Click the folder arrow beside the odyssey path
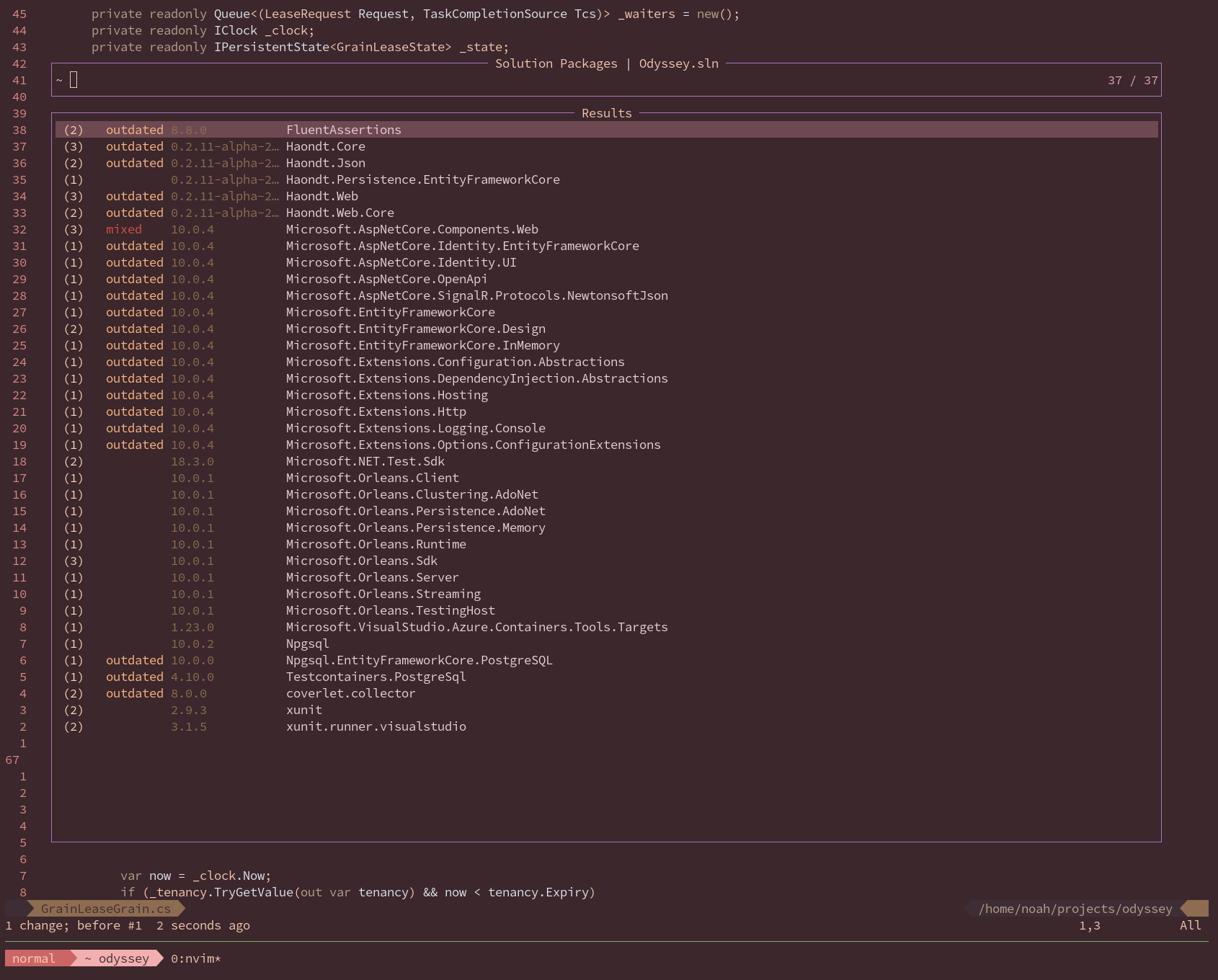 [1193, 909]
